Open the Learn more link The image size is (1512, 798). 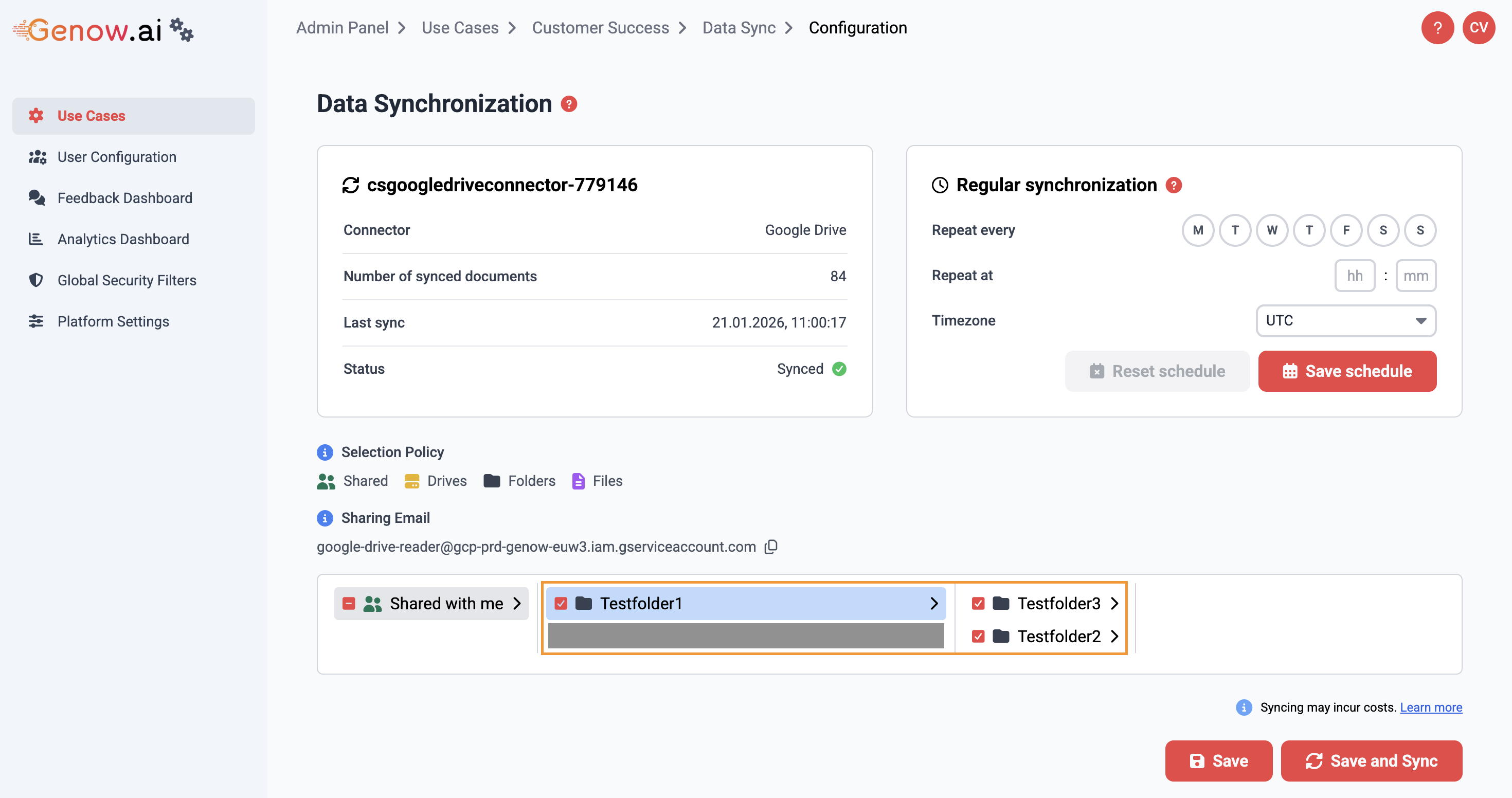coord(1430,707)
